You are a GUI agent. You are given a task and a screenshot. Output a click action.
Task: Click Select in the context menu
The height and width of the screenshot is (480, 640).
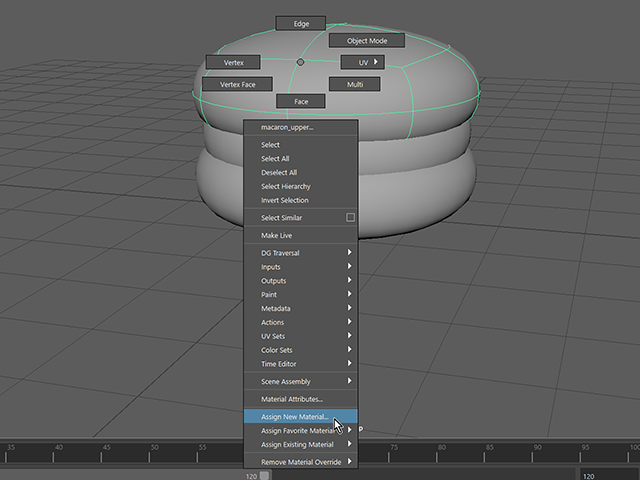(301, 144)
